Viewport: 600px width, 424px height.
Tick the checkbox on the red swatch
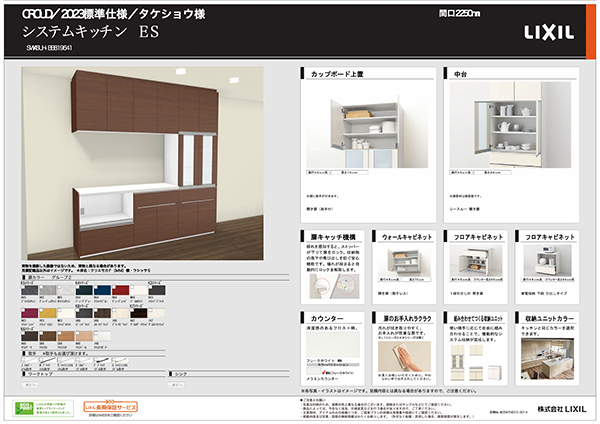[114, 287]
